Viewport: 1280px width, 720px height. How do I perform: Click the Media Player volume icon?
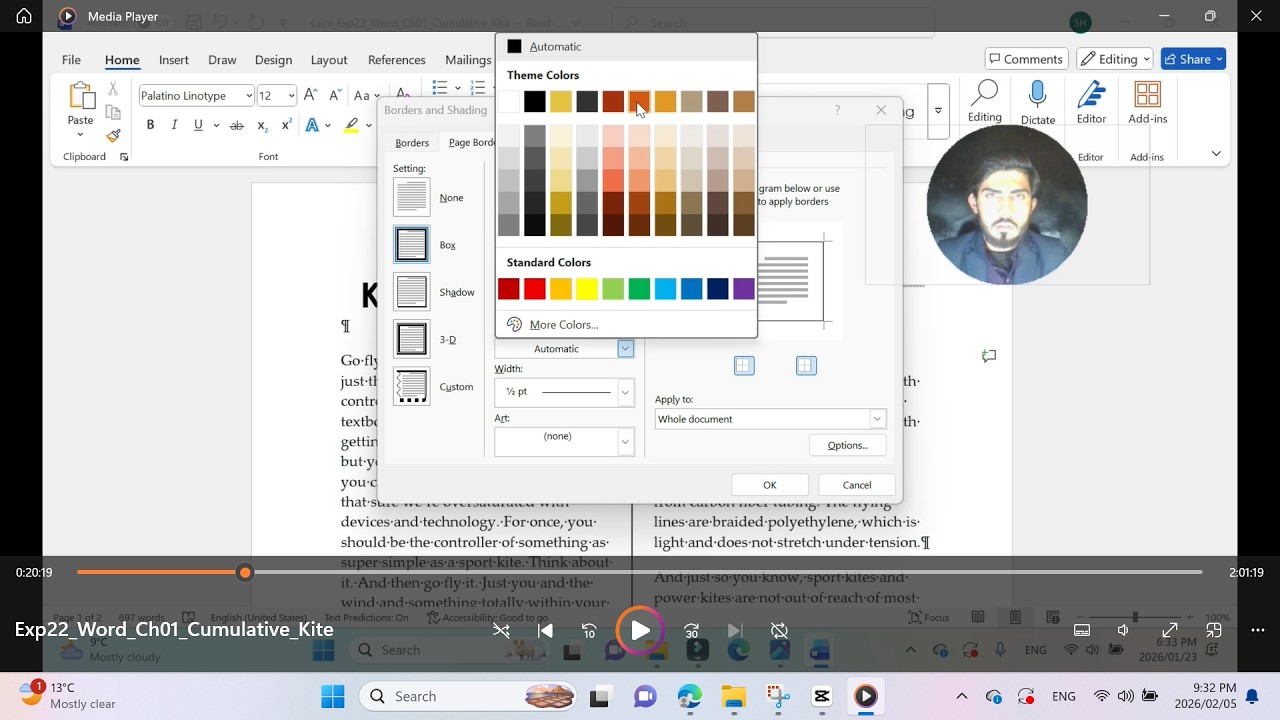point(1123,630)
